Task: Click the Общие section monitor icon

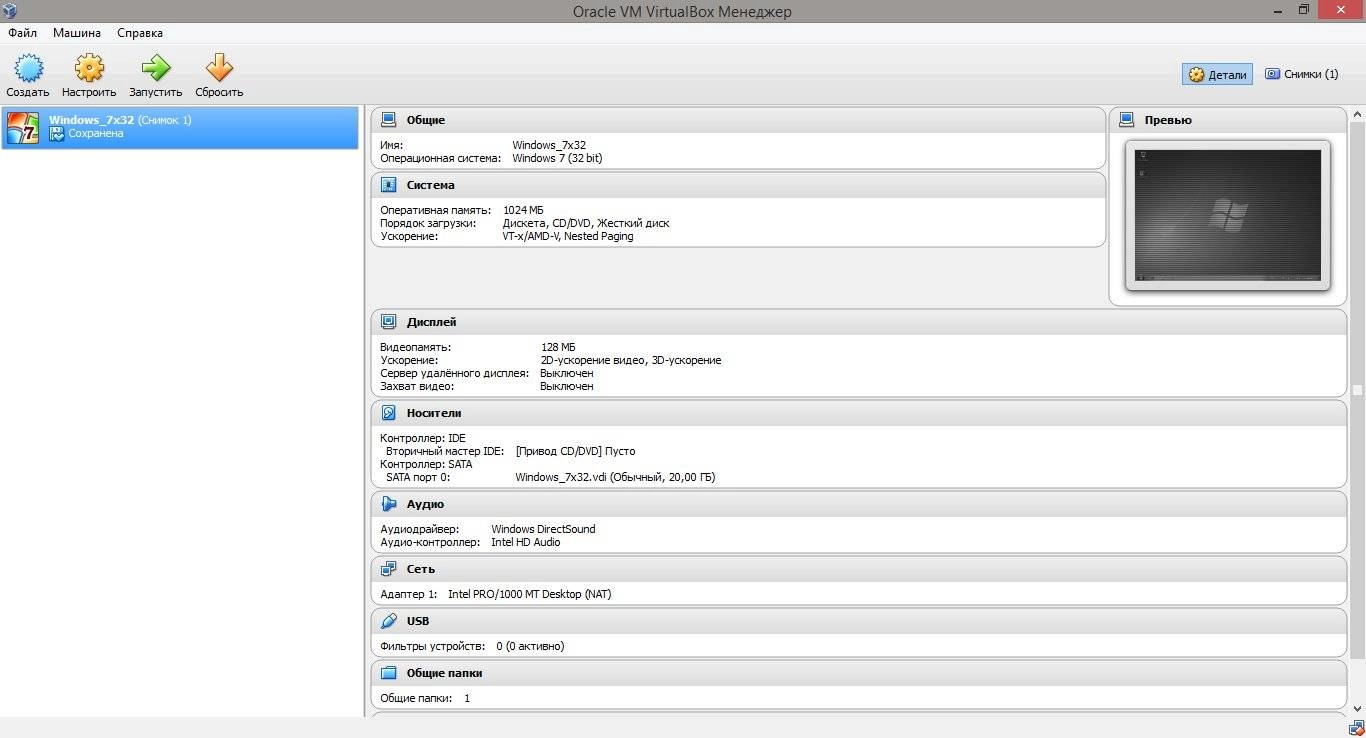Action: click(x=389, y=120)
